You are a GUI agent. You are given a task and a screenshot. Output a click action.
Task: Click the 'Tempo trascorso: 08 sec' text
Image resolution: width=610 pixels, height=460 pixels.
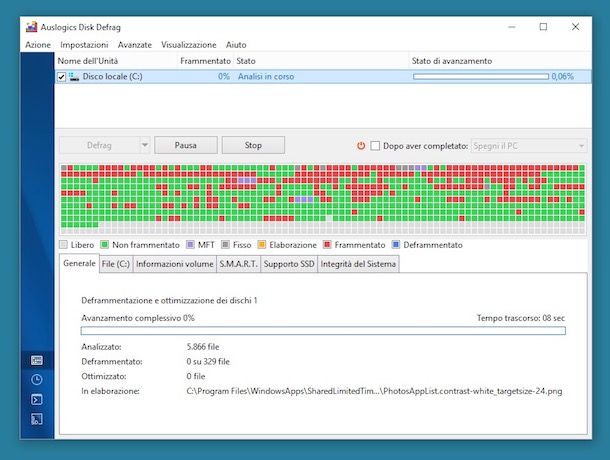(x=521, y=318)
